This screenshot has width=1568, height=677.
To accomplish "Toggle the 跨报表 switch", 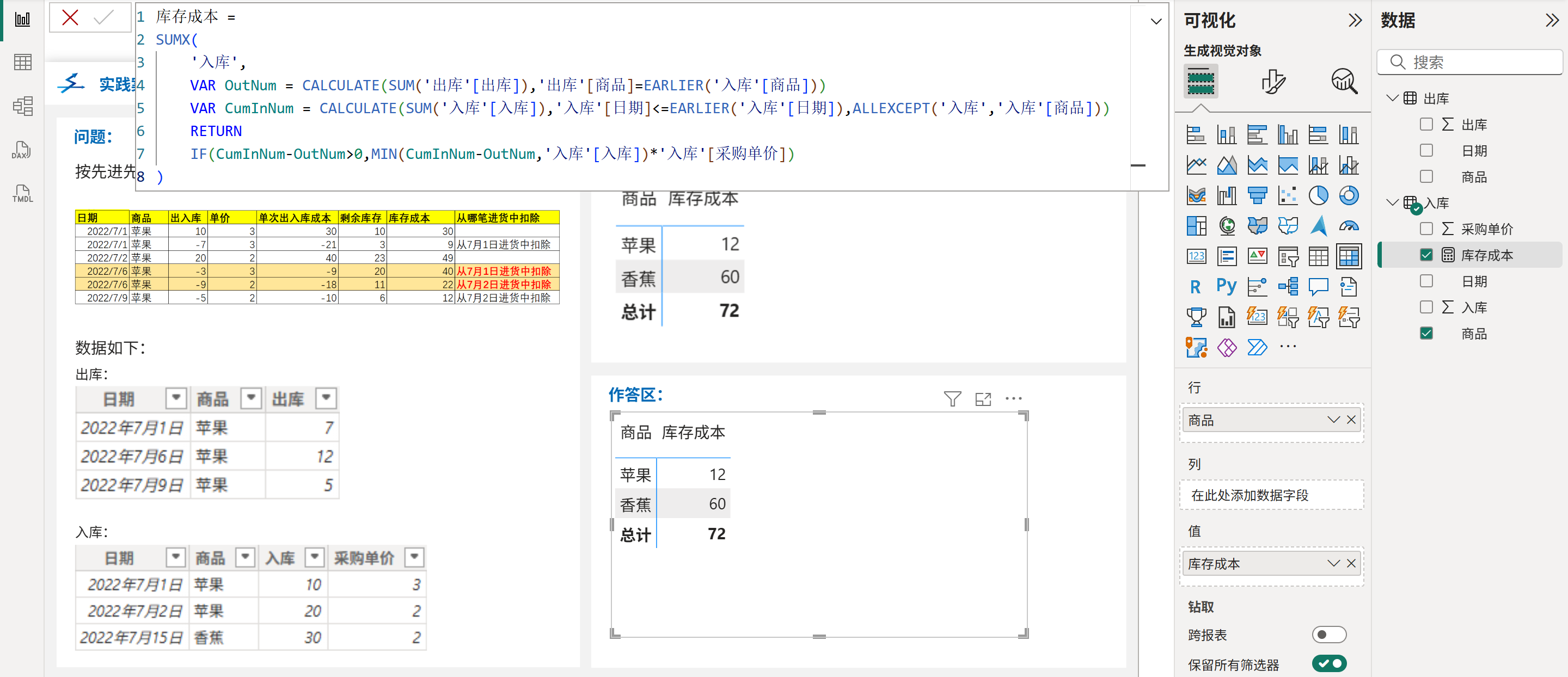I will pos(1328,635).
